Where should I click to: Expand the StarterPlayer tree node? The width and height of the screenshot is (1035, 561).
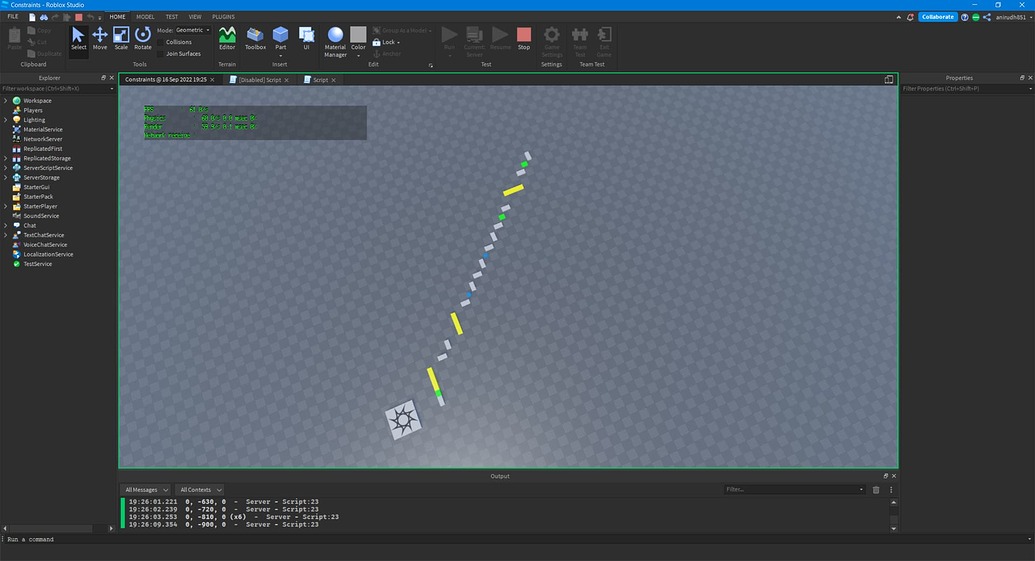[x=6, y=207]
